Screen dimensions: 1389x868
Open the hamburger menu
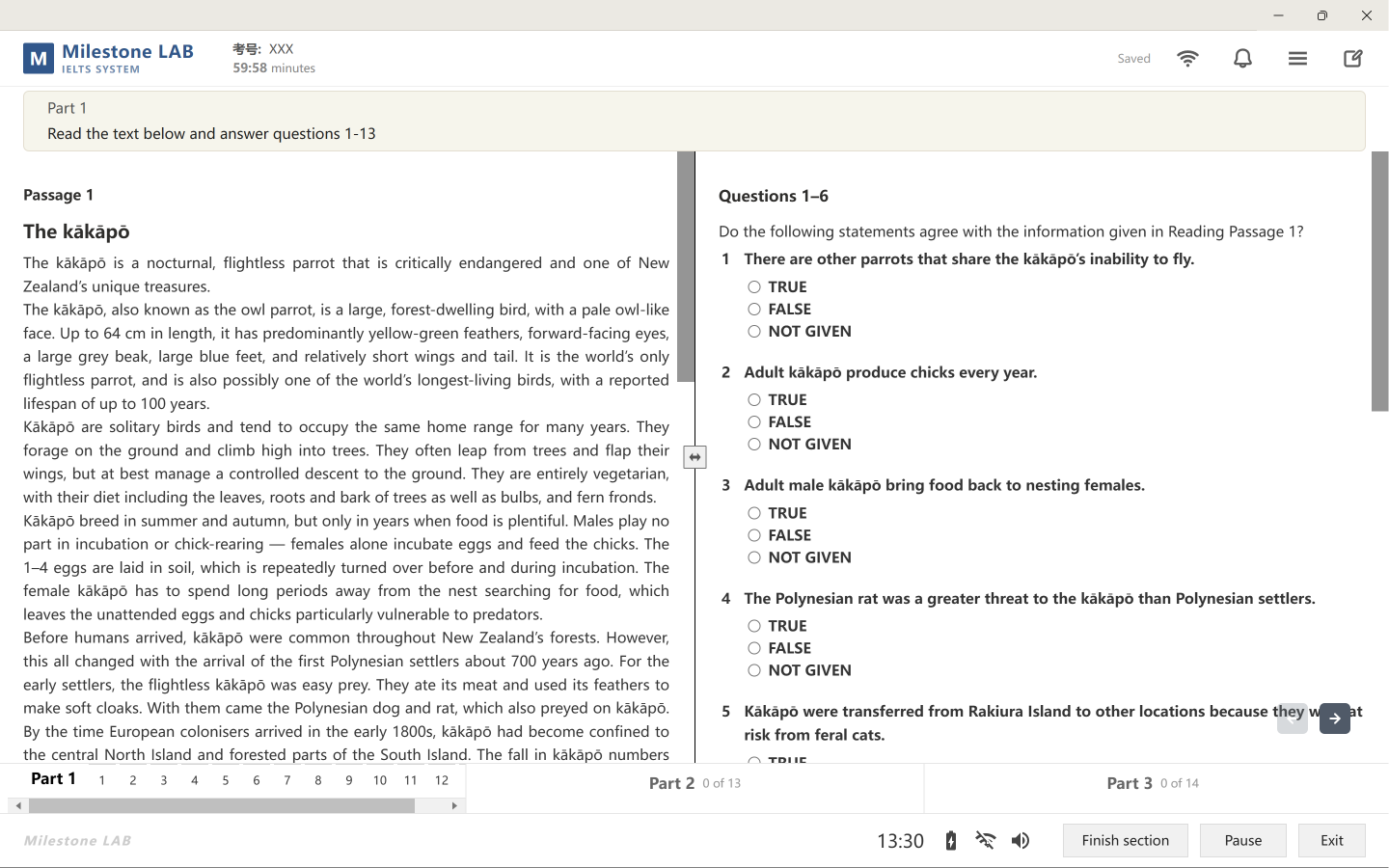click(x=1298, y=59)
